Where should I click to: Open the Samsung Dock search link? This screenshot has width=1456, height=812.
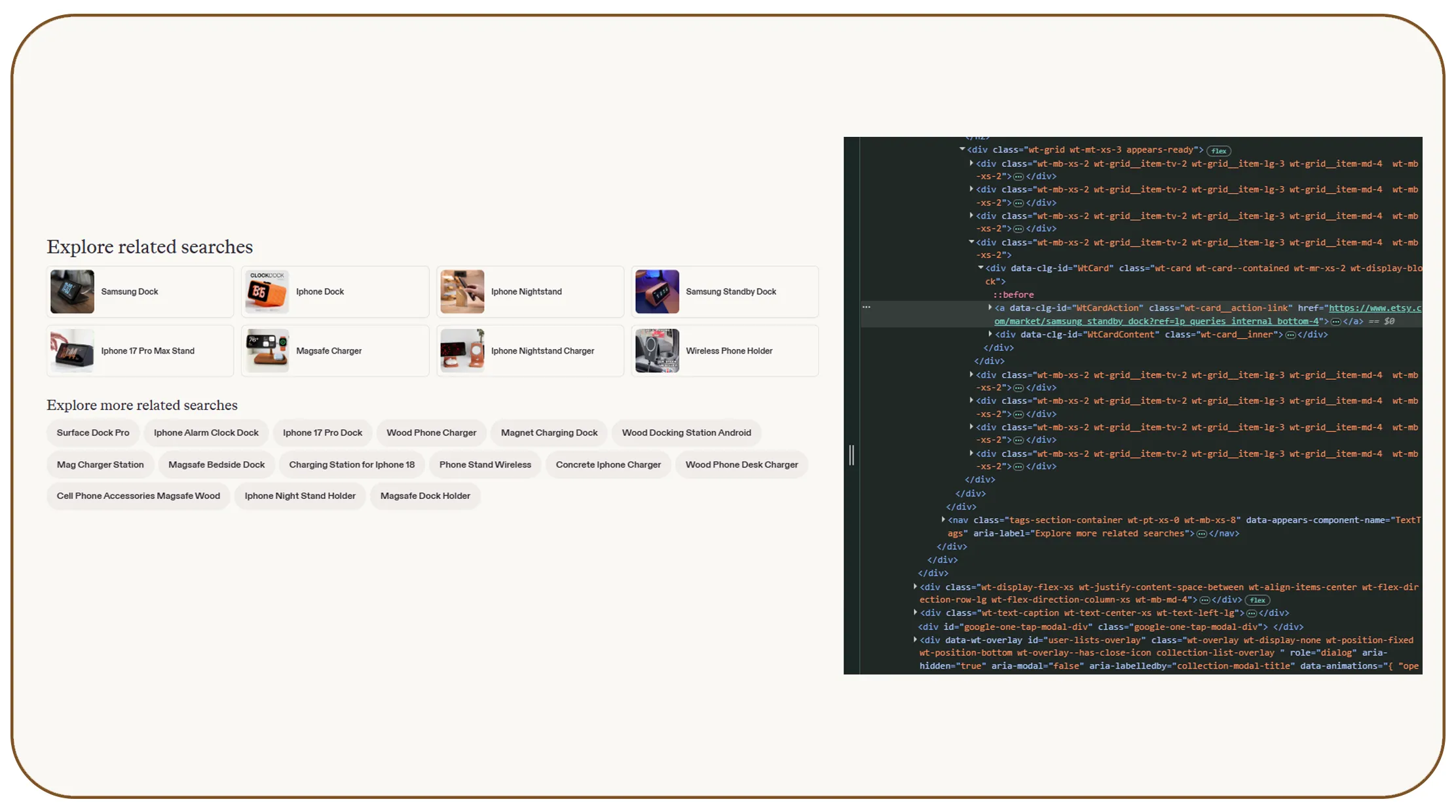(130, 291)
